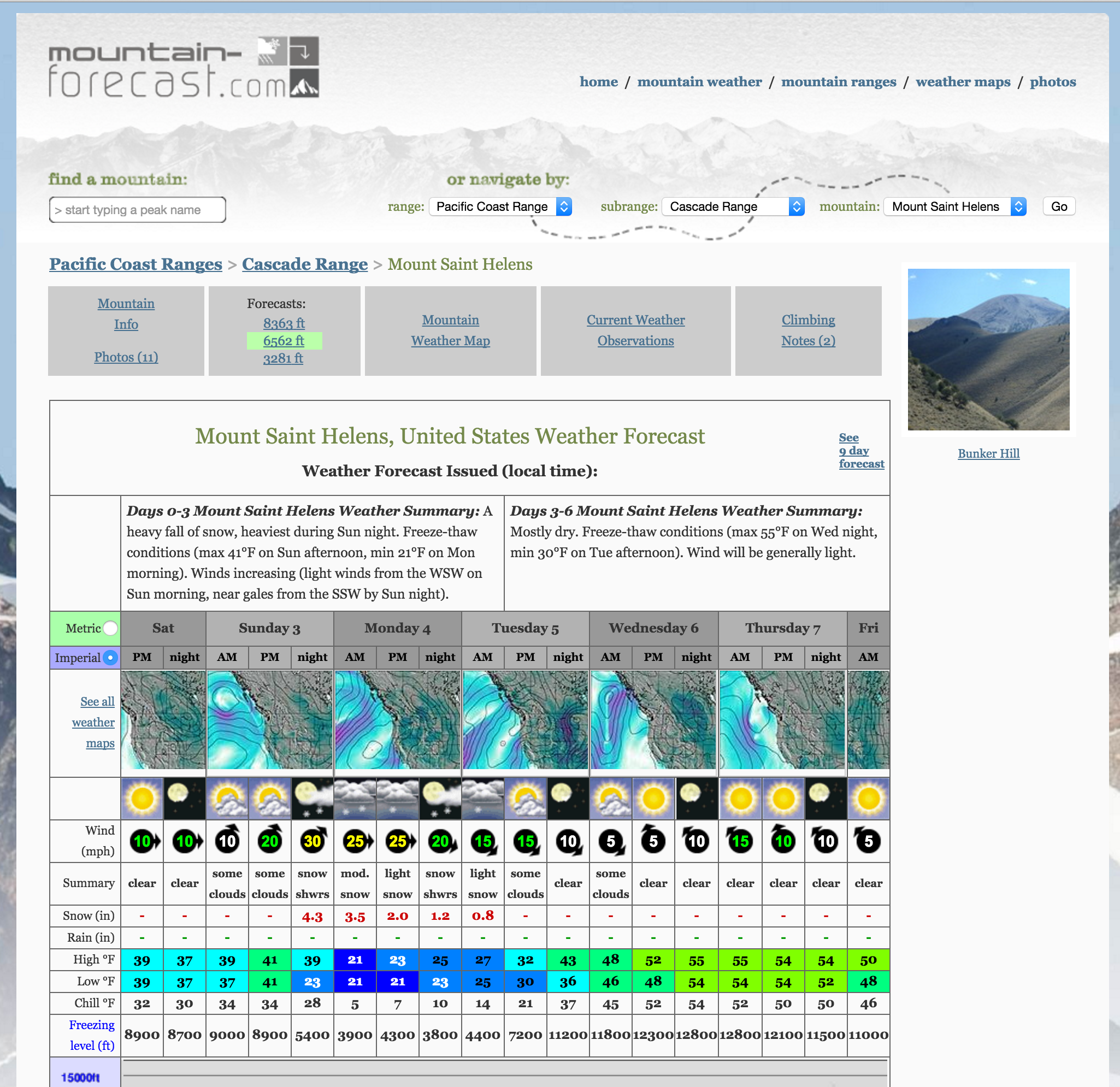This screenshot has width=1120, height=1087.
Task: Open the Bunker Hill mountain photo
Action: point(988,349)
